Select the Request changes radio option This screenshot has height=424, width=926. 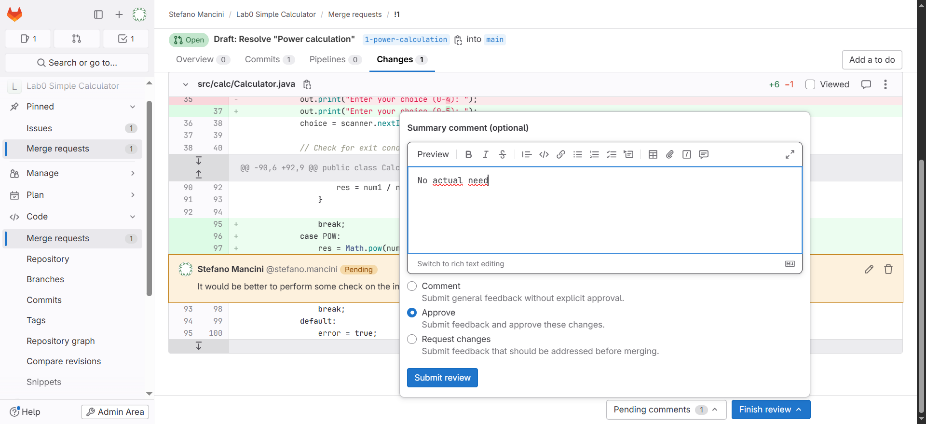[413, 339]
